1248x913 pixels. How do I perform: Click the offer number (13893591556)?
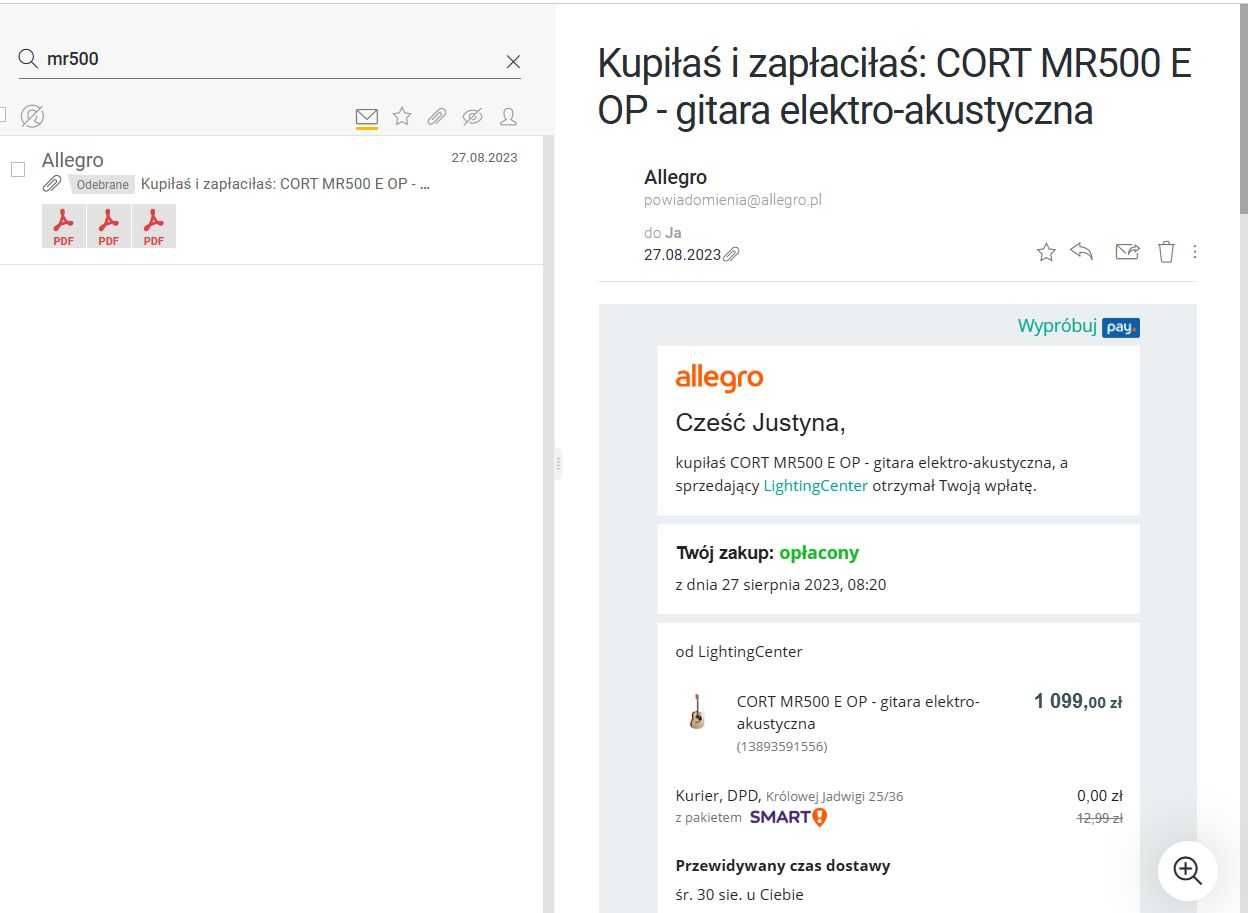tap(782, 747)
